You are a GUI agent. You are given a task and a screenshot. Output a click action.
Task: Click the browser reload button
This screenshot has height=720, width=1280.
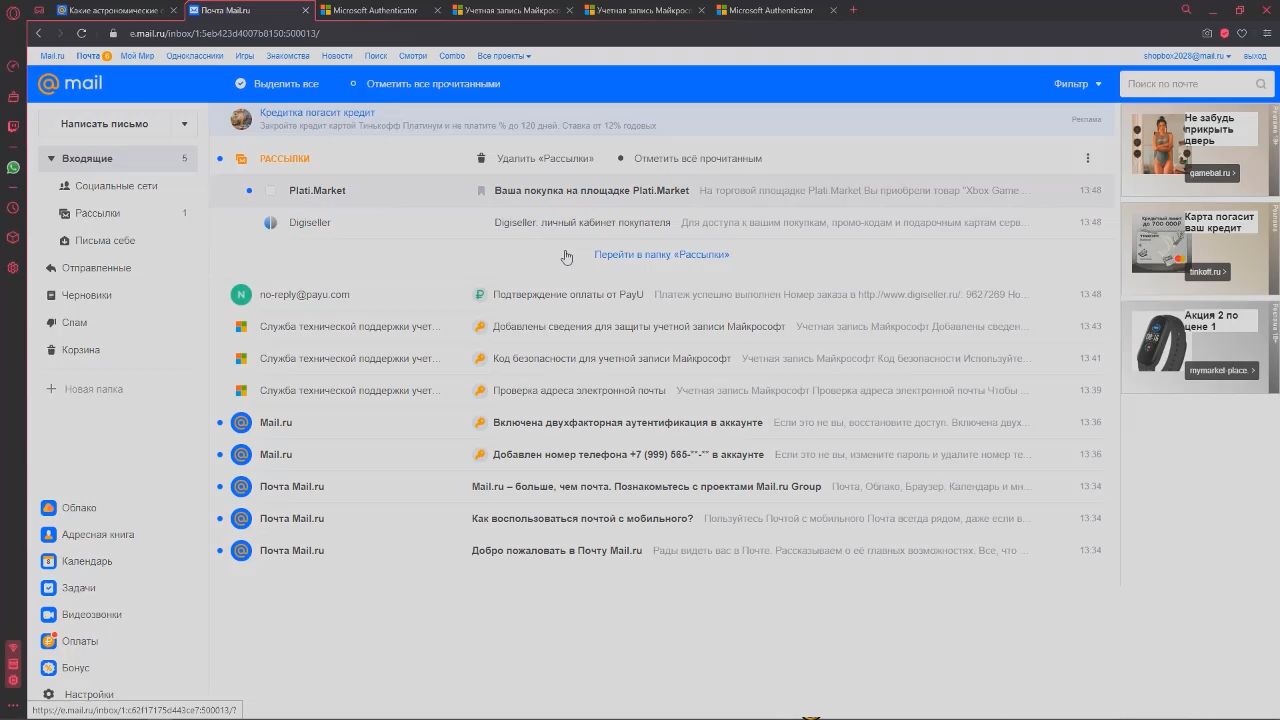(83, 33)
